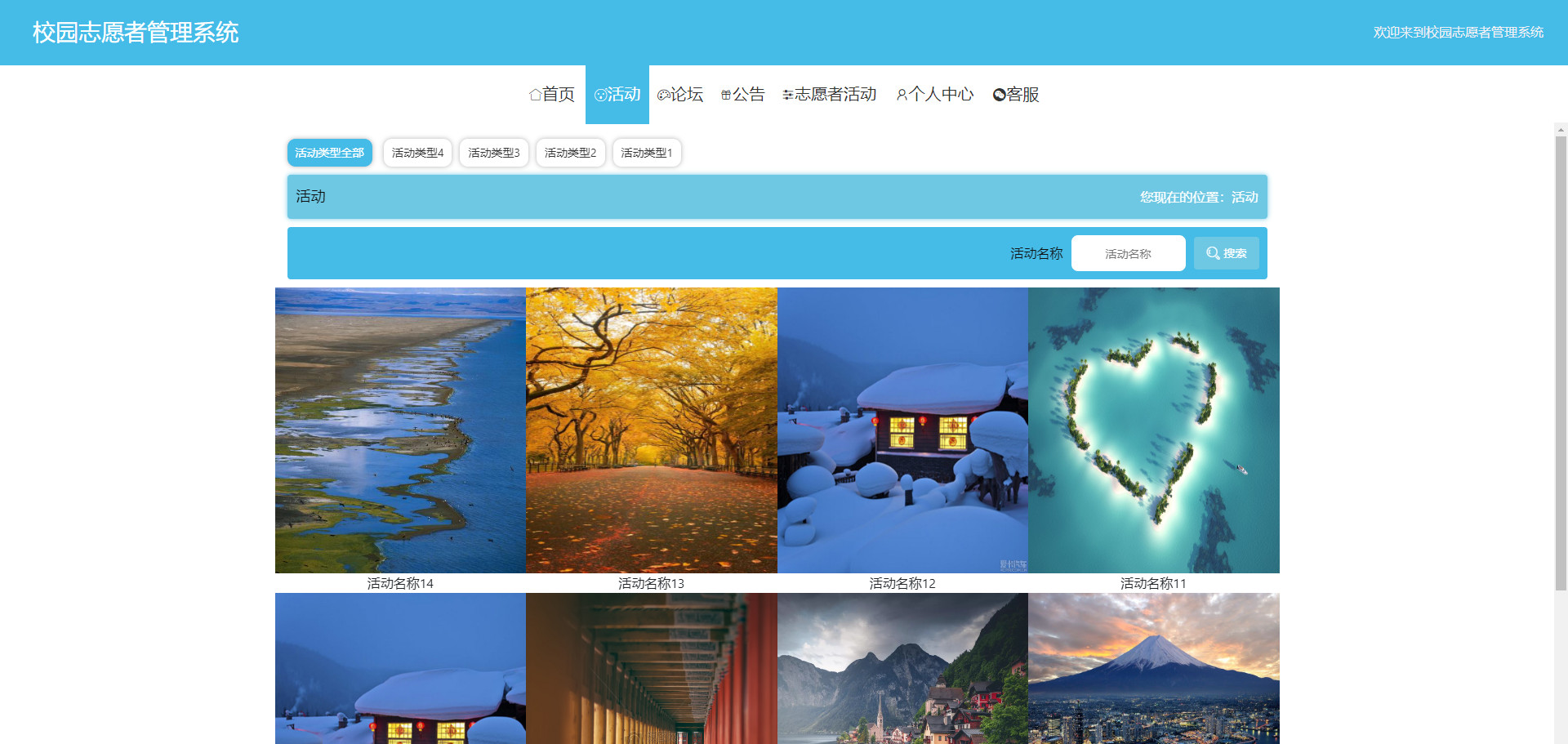Image resolution: width=1568 pixels, height=744 pixels.
Task: Open the red corridor columns thumbnail
Action: click(x=652, y=668)
